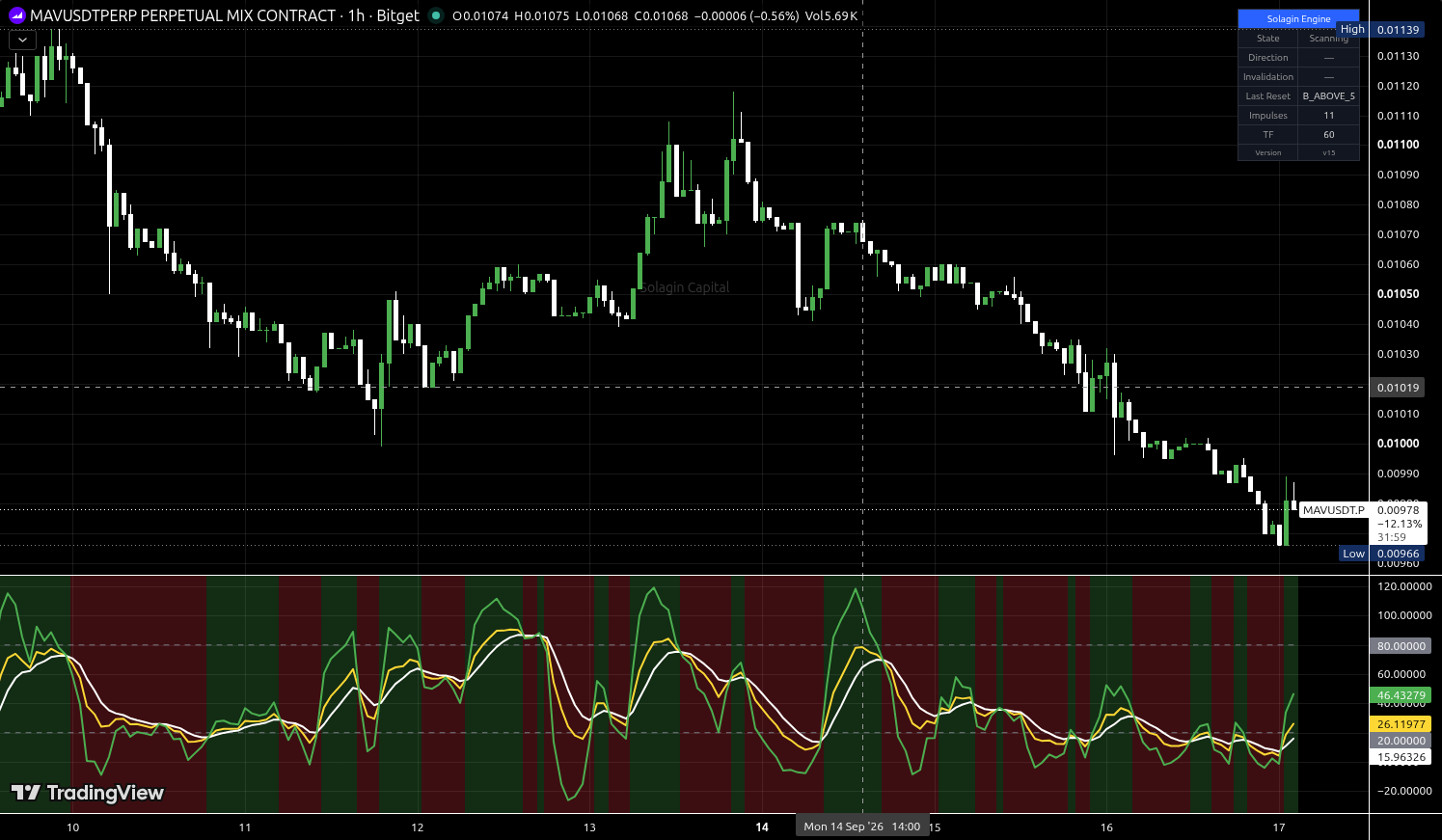
Task: Click the -12.13% change value
Action: 1400,524
